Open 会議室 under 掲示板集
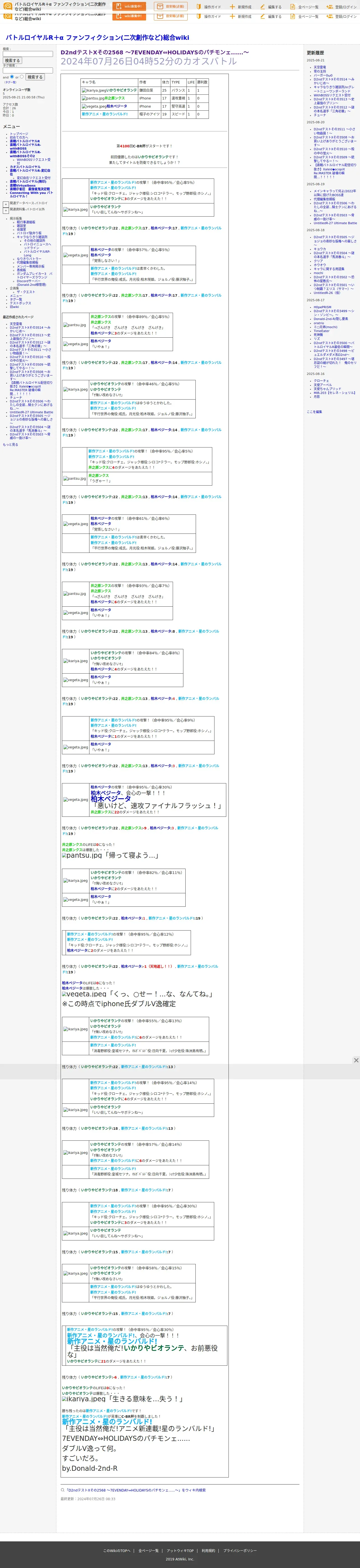Viewport: 360px width, 1568px height. [21, 229]
